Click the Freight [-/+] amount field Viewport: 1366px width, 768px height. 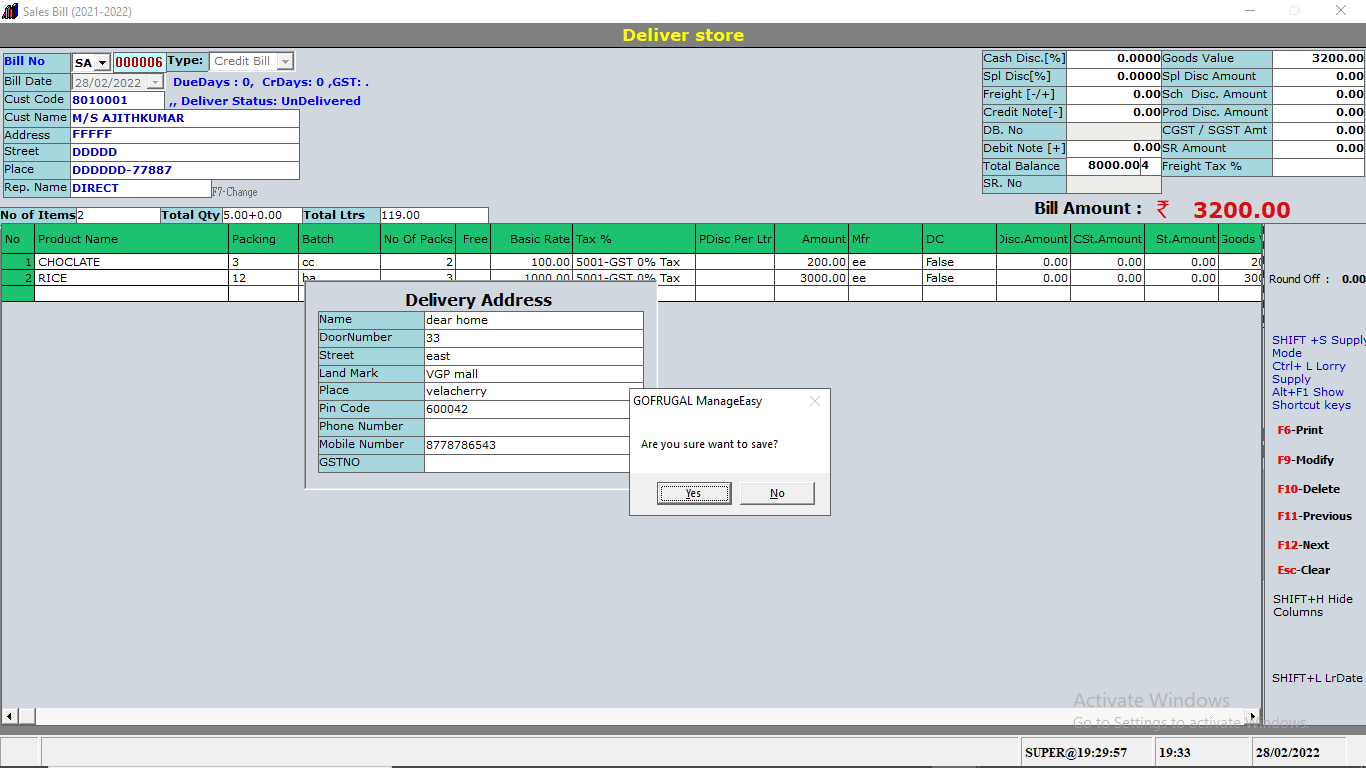[x=1114, y=95]
